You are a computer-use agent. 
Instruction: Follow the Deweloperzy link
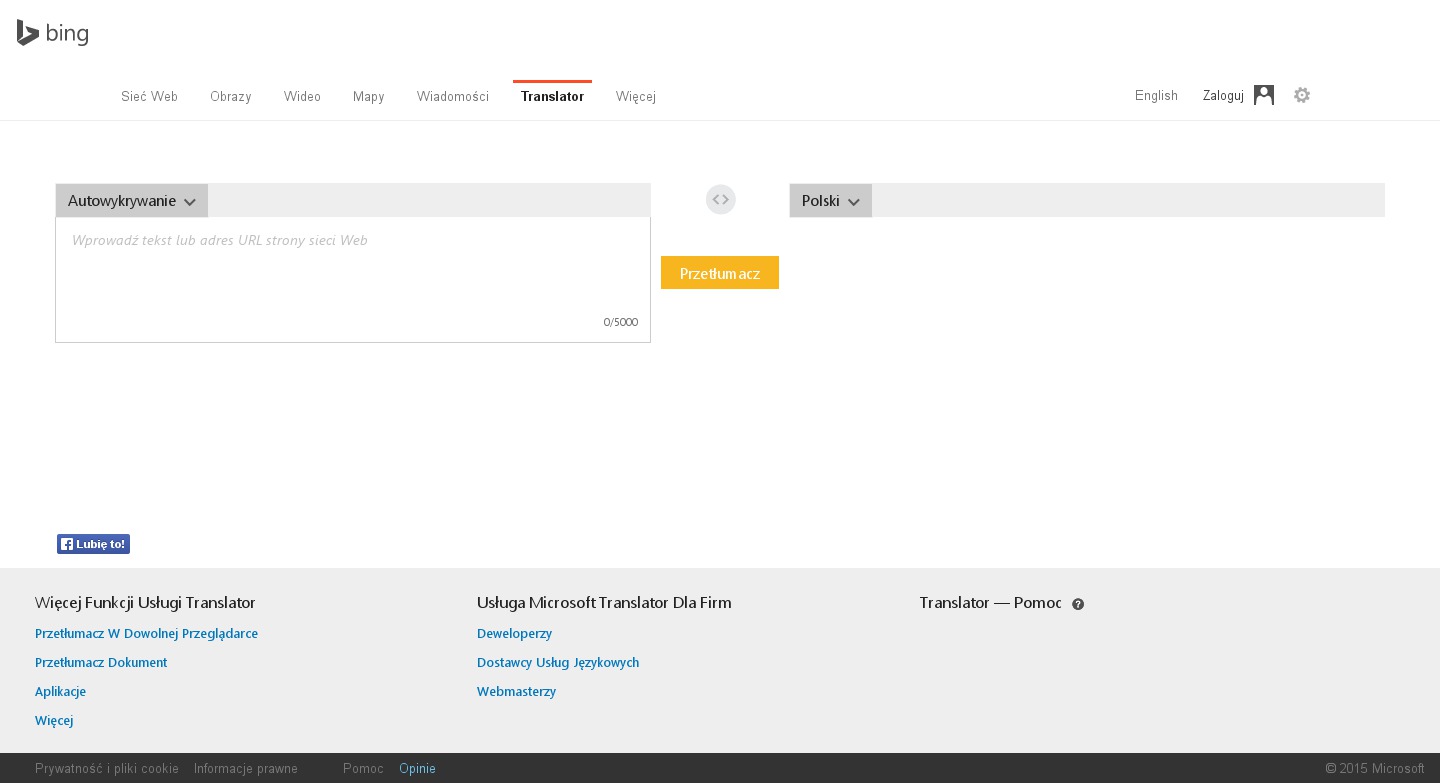coord(514,634)
